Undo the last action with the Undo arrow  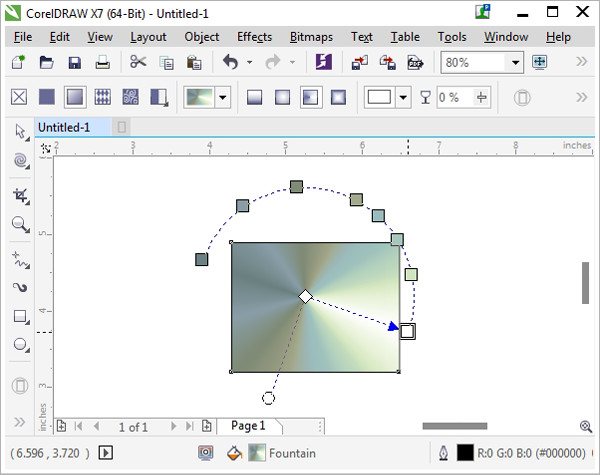click(x=231, y=62)
